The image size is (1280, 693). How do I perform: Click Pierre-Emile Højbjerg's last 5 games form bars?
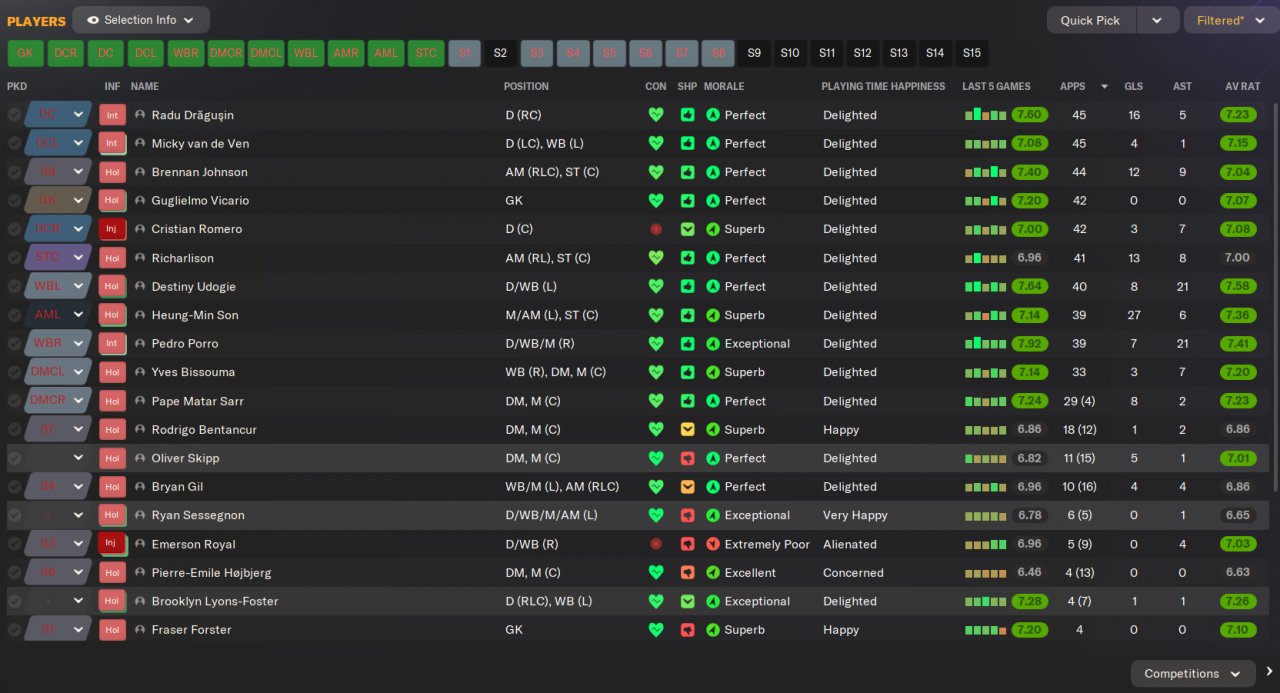[986, 573]
